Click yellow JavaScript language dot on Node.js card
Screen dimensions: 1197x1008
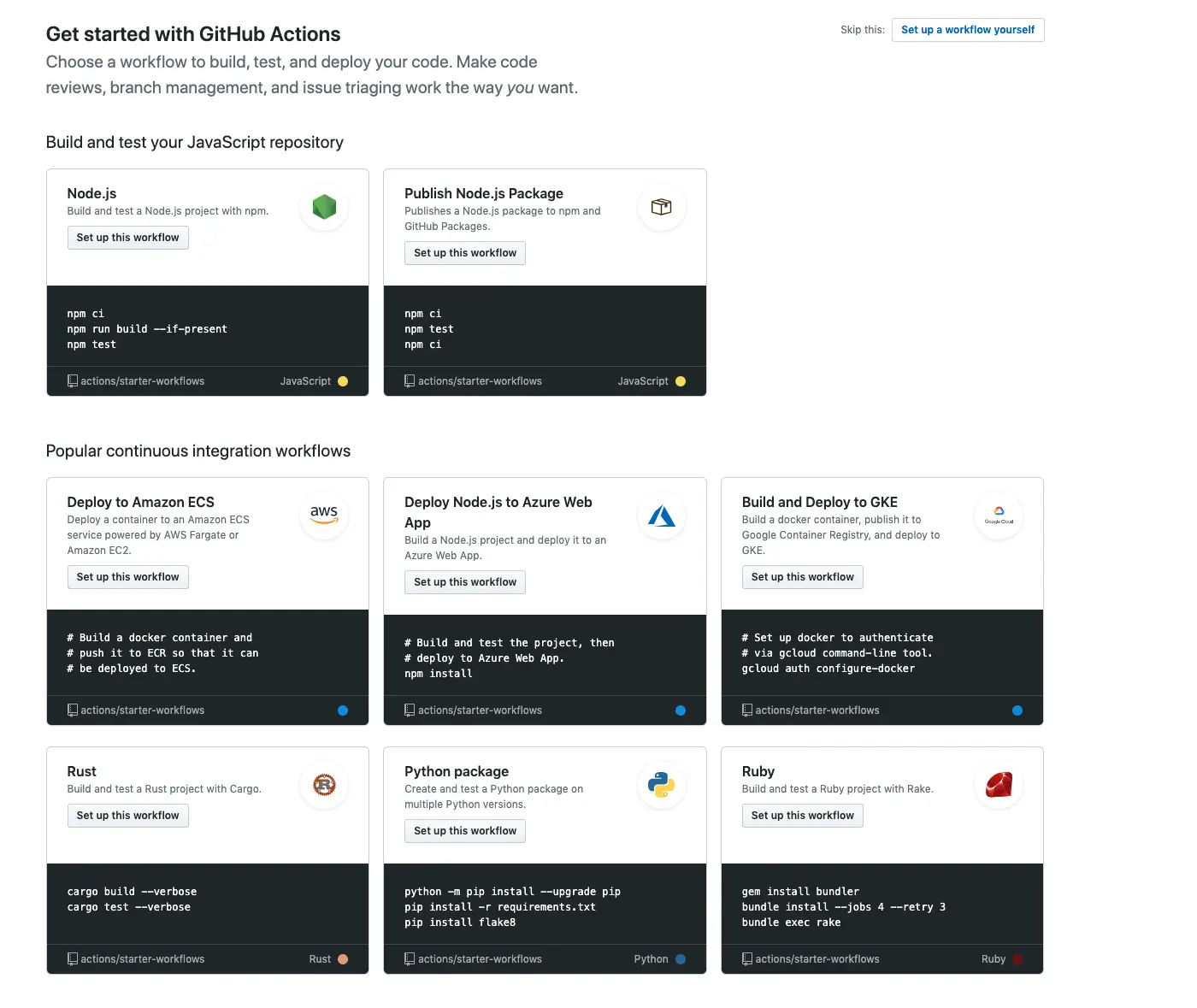coord(343,381)
